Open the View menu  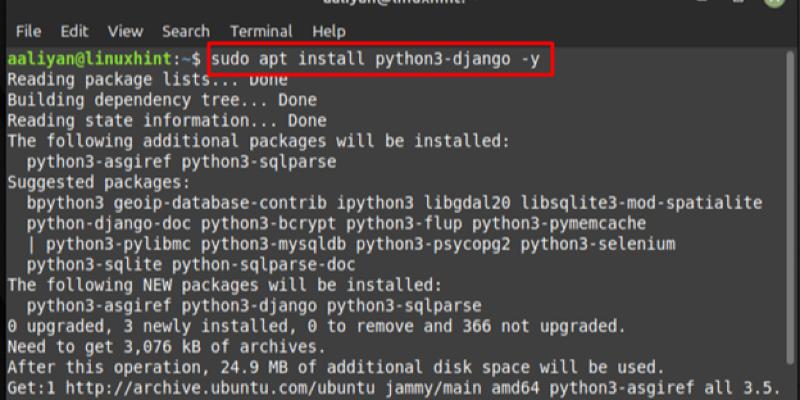pos(125,31)
